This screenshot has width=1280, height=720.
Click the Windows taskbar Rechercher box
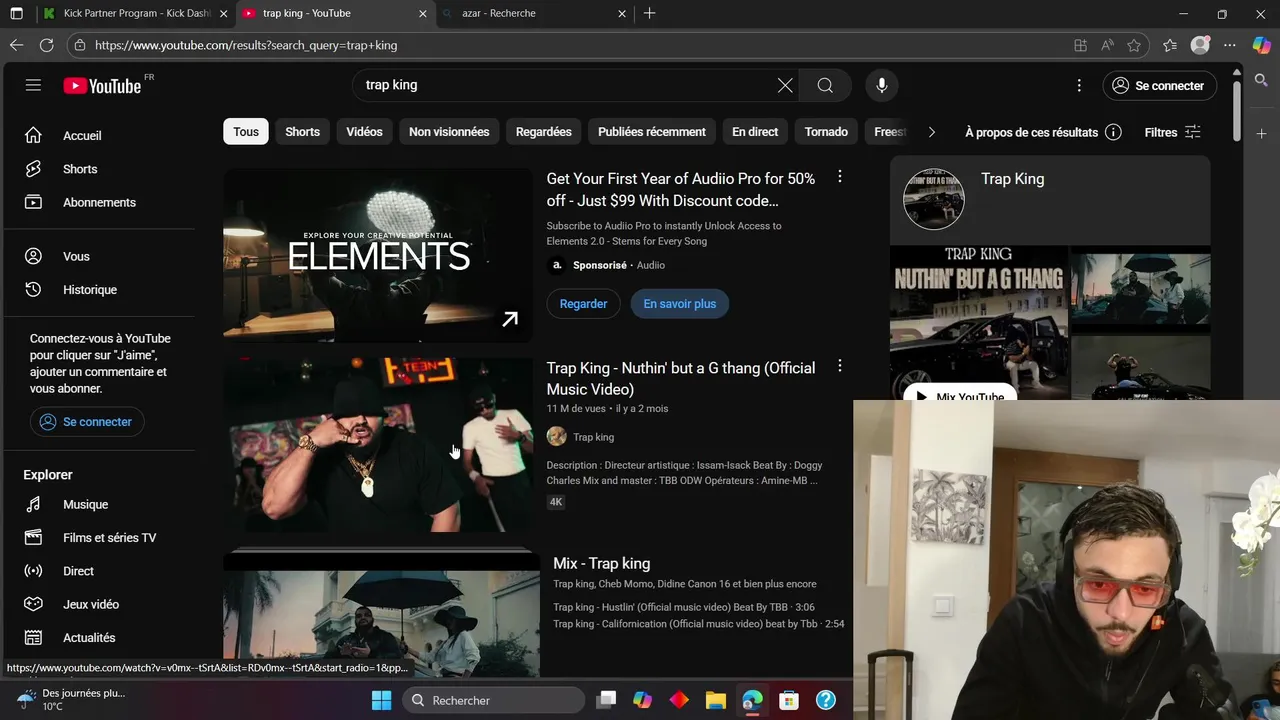point(493,700)
